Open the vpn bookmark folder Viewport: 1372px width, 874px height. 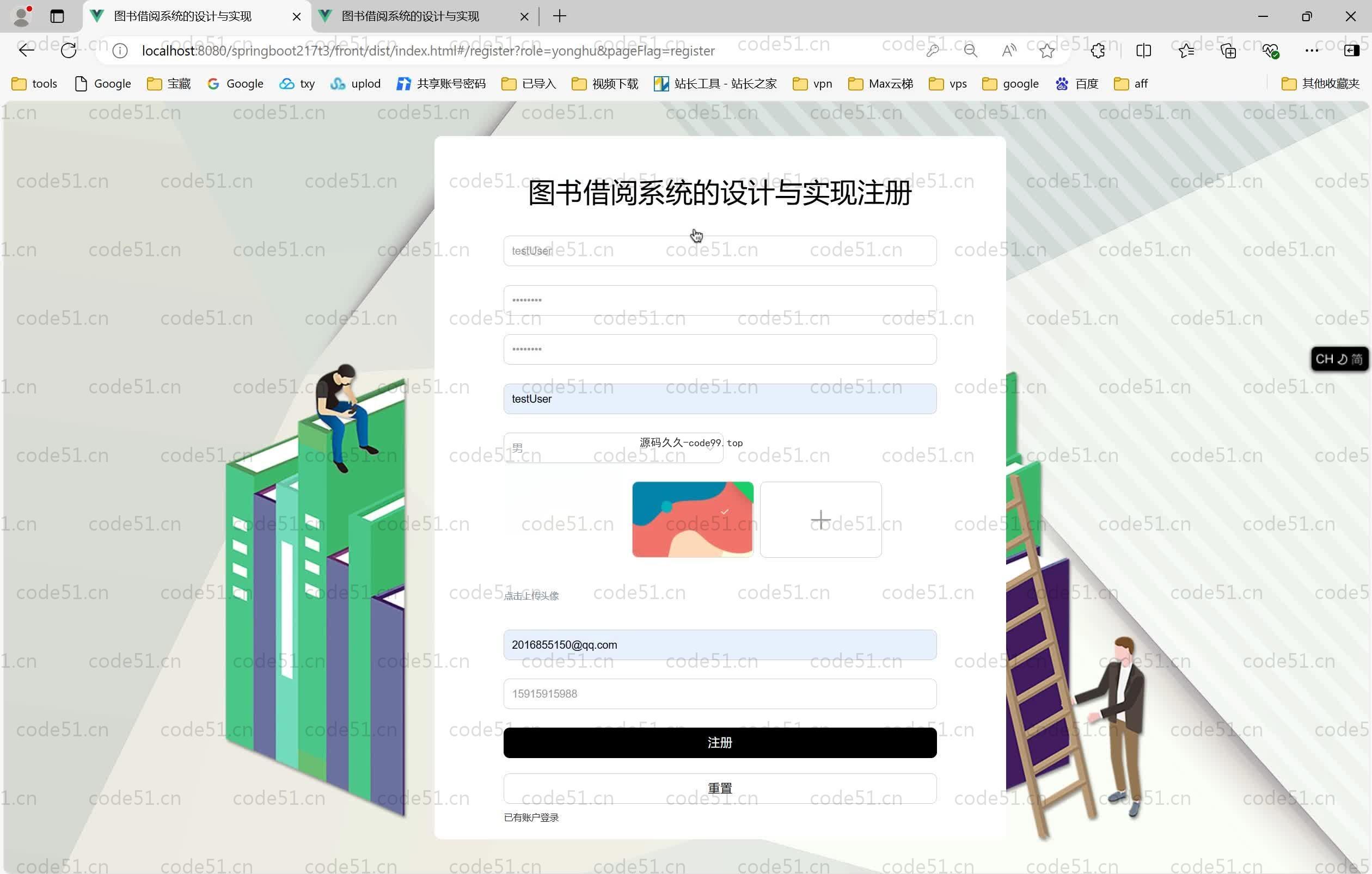[x=812, y=84]
